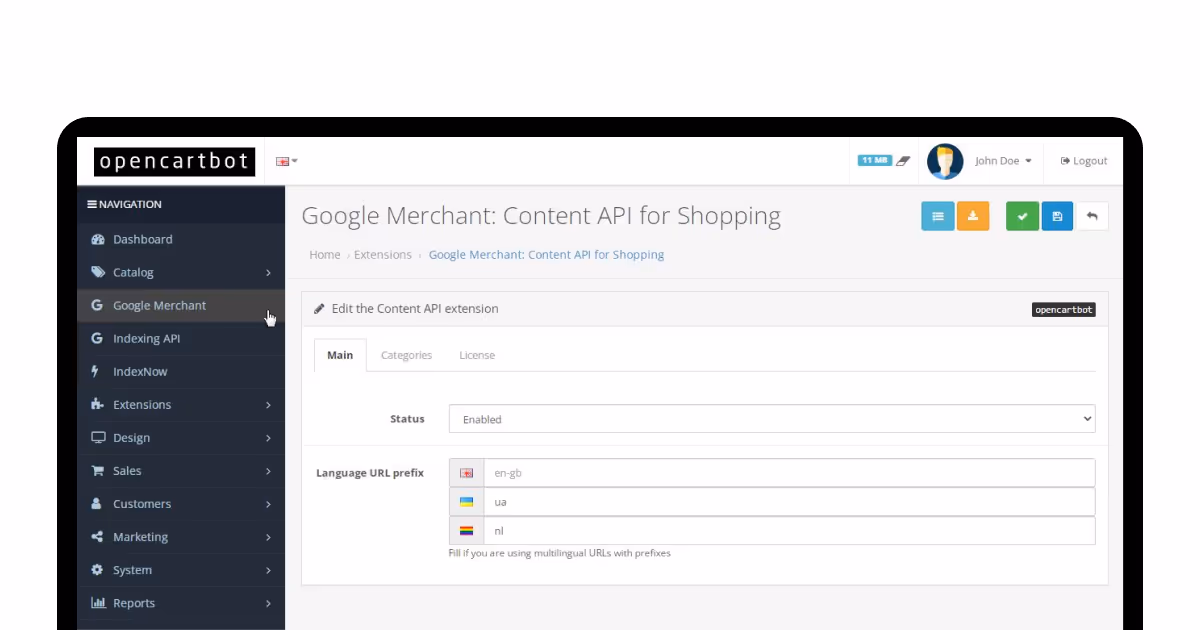Screen dimensions: 1200x630
Task: Expand the Design submenu chevron
Action: [268, 438]
